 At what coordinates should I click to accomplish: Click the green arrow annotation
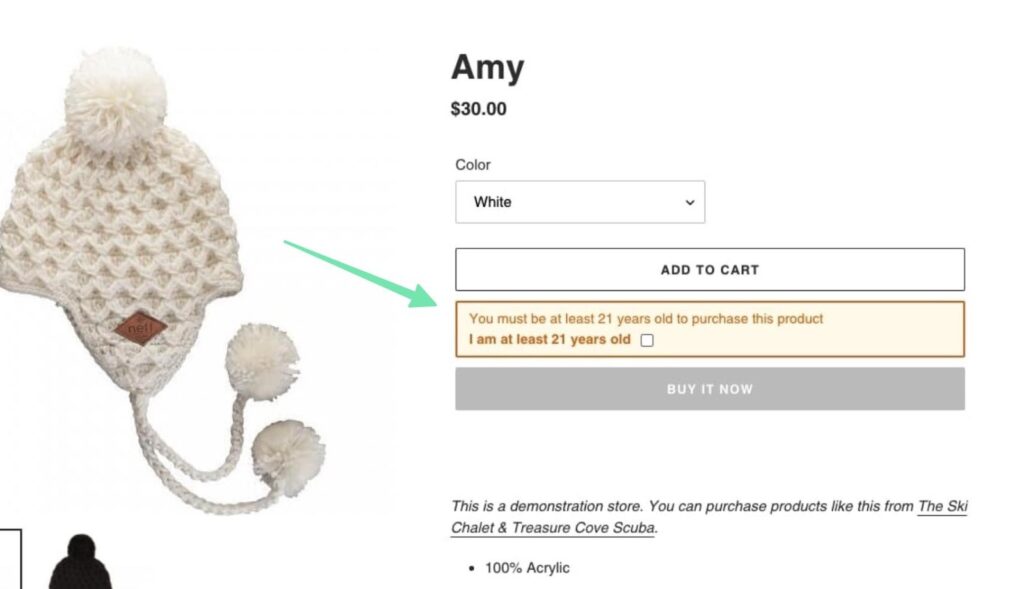360,272
